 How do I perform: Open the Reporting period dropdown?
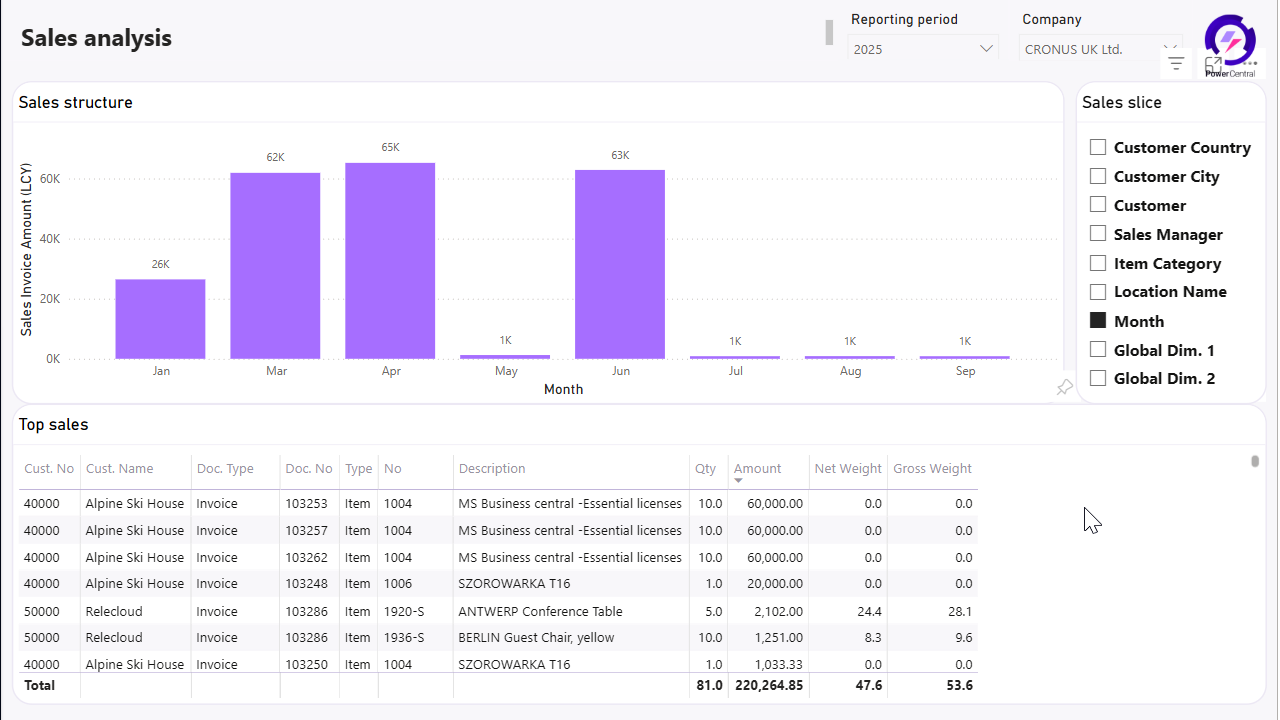click(923, 49)
